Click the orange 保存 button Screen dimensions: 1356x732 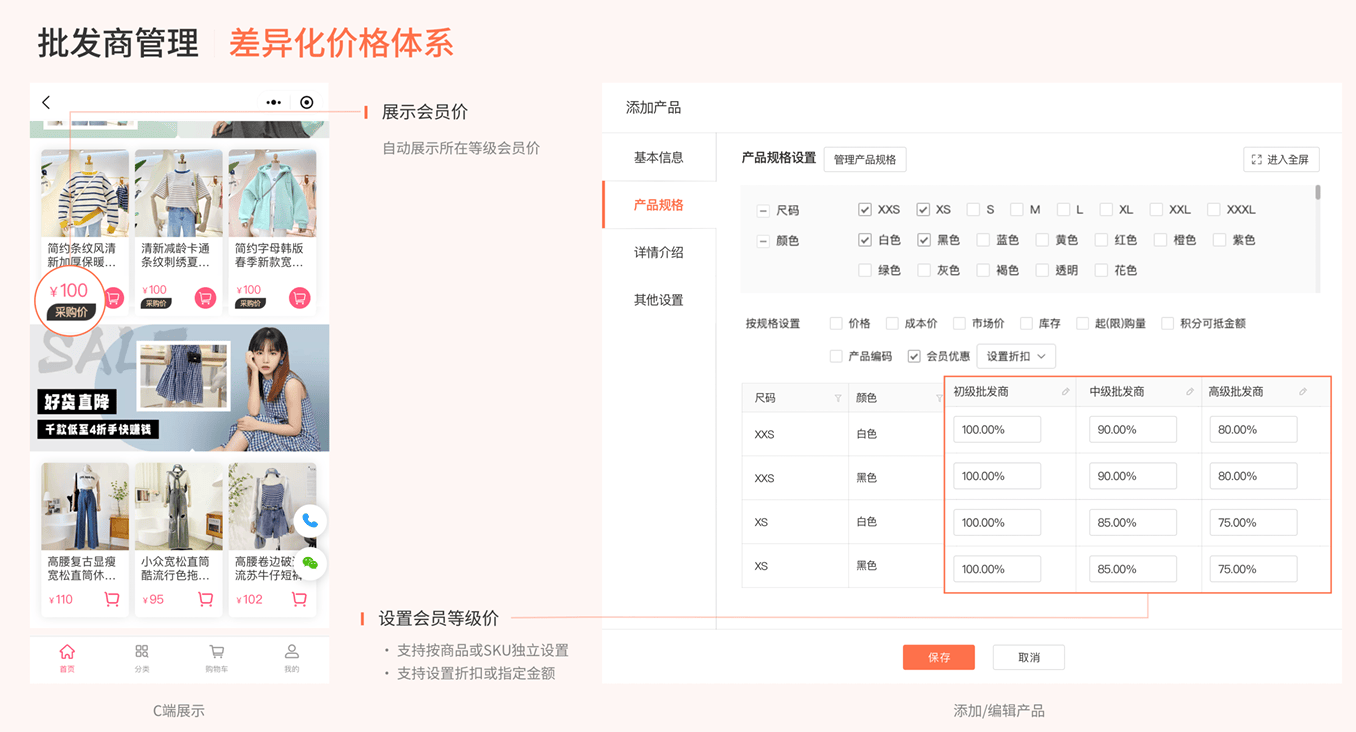[938, 657]
